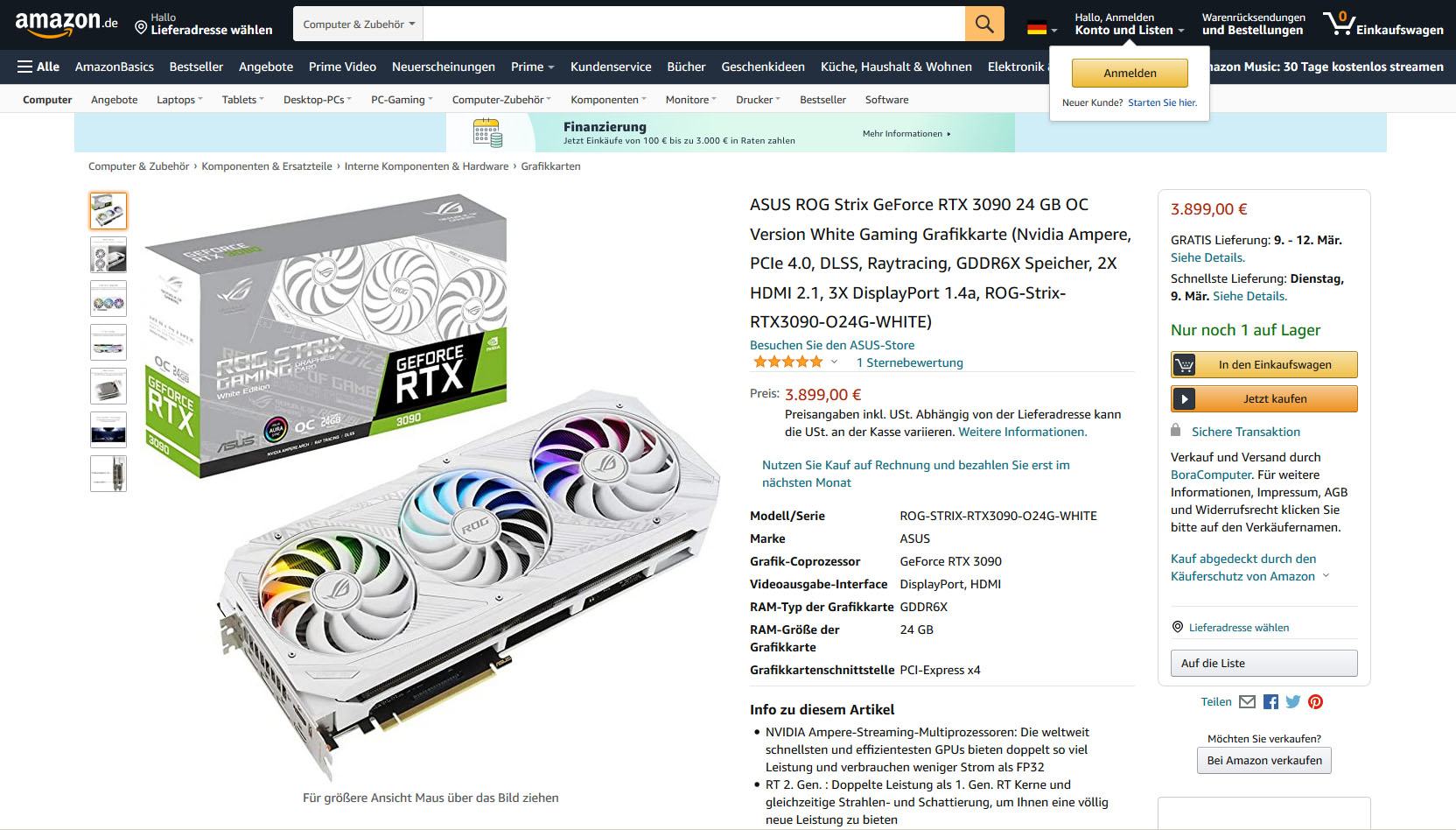Click into the search text field
This screenshot has height=830, width=1456.
point(694,25)
